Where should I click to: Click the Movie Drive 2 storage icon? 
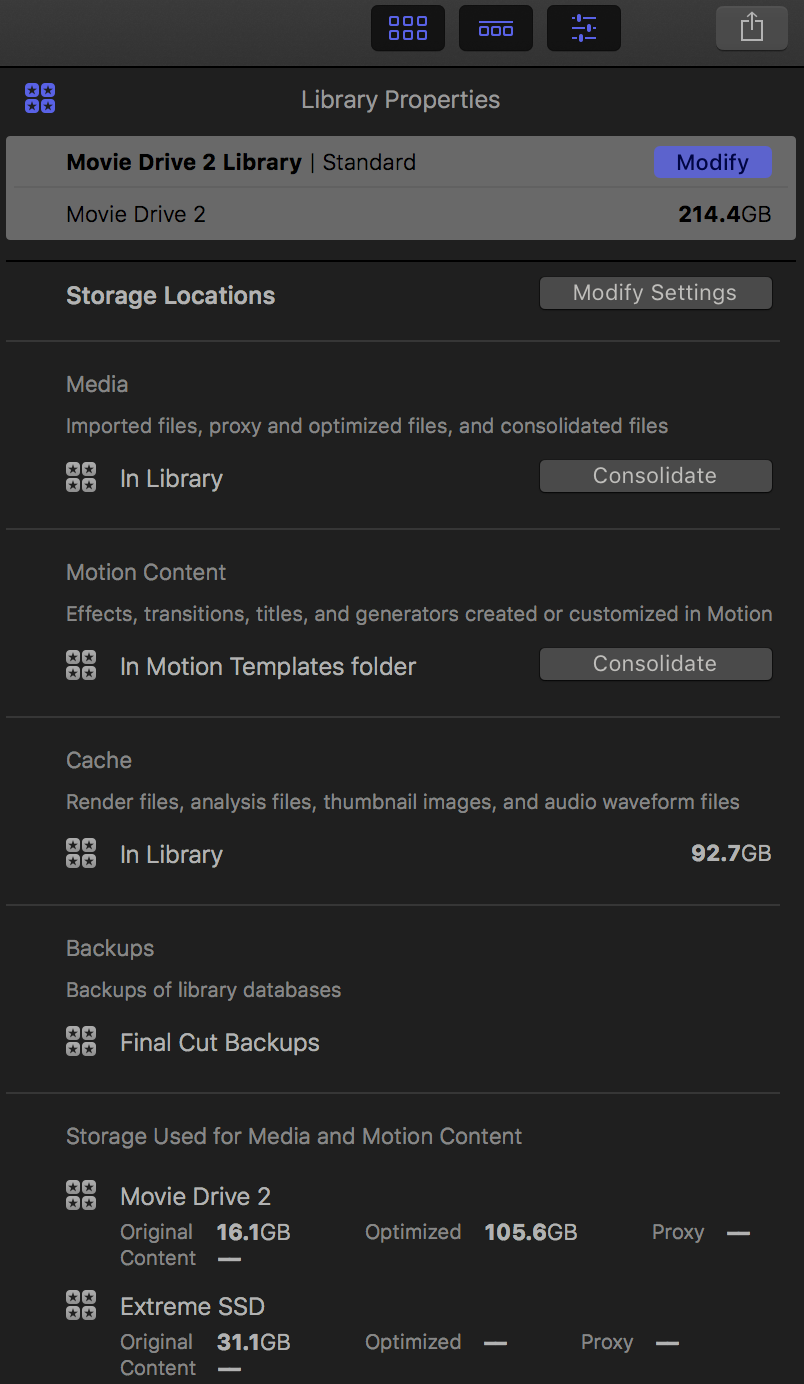coord(81,1195)
